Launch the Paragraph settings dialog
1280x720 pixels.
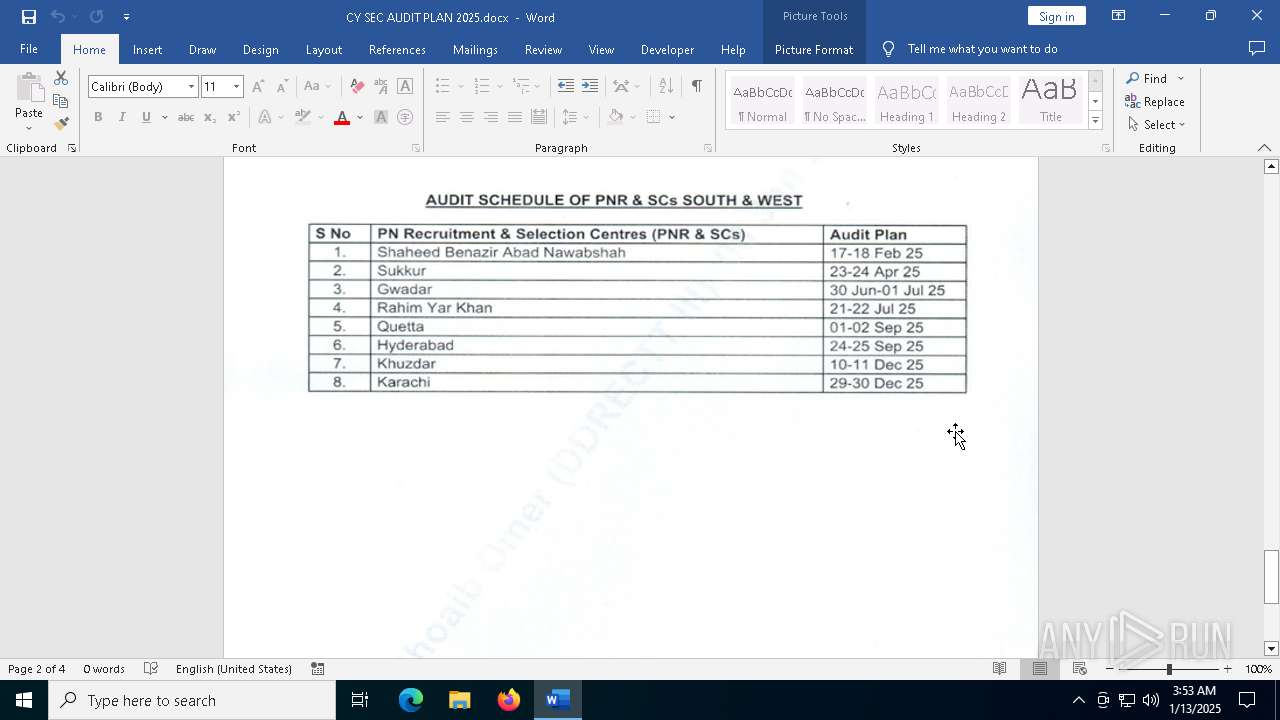pyautogui.click(x=707, y=148)
